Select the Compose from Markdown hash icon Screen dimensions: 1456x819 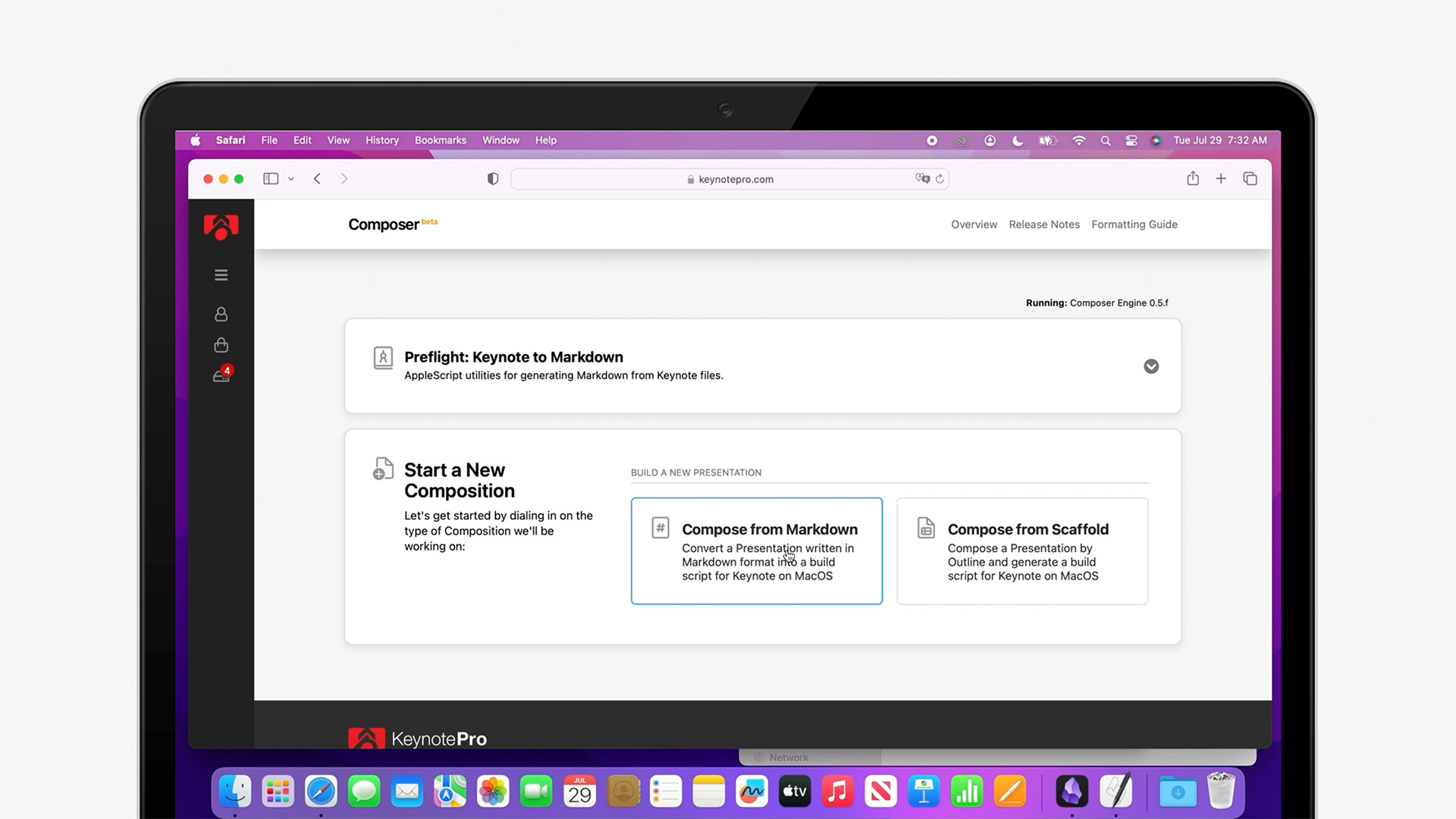coord(661,527)
